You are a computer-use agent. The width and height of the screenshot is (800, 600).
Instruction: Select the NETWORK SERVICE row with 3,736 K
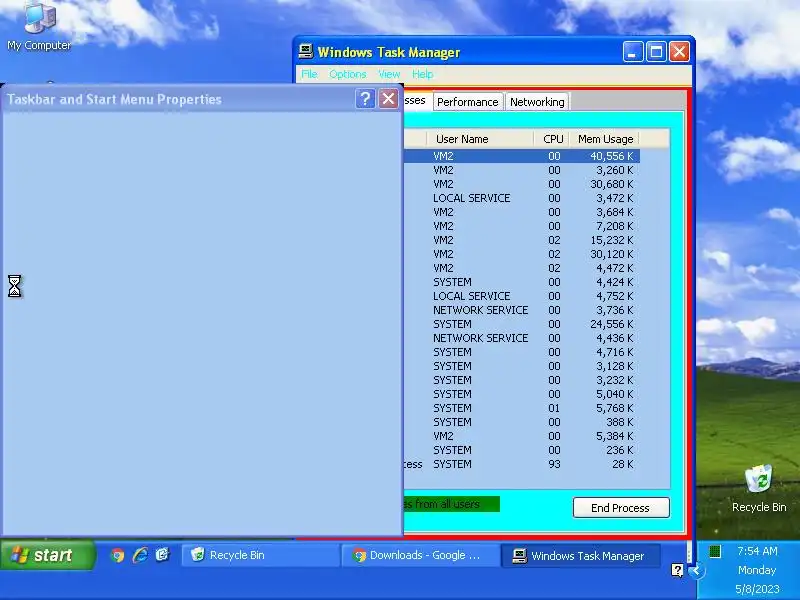pyautogui.click(x=521, y=310)
